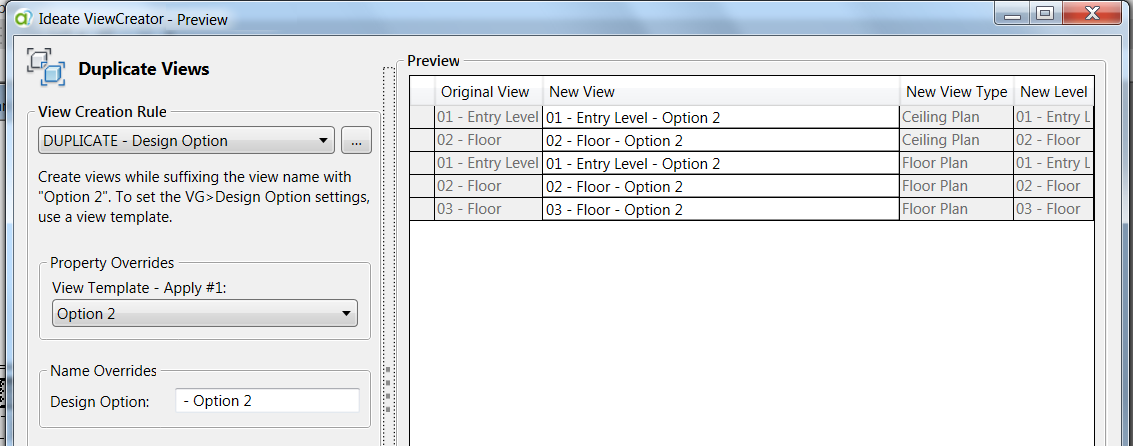
Task: Click the rule description text
Action: [204, 197]
